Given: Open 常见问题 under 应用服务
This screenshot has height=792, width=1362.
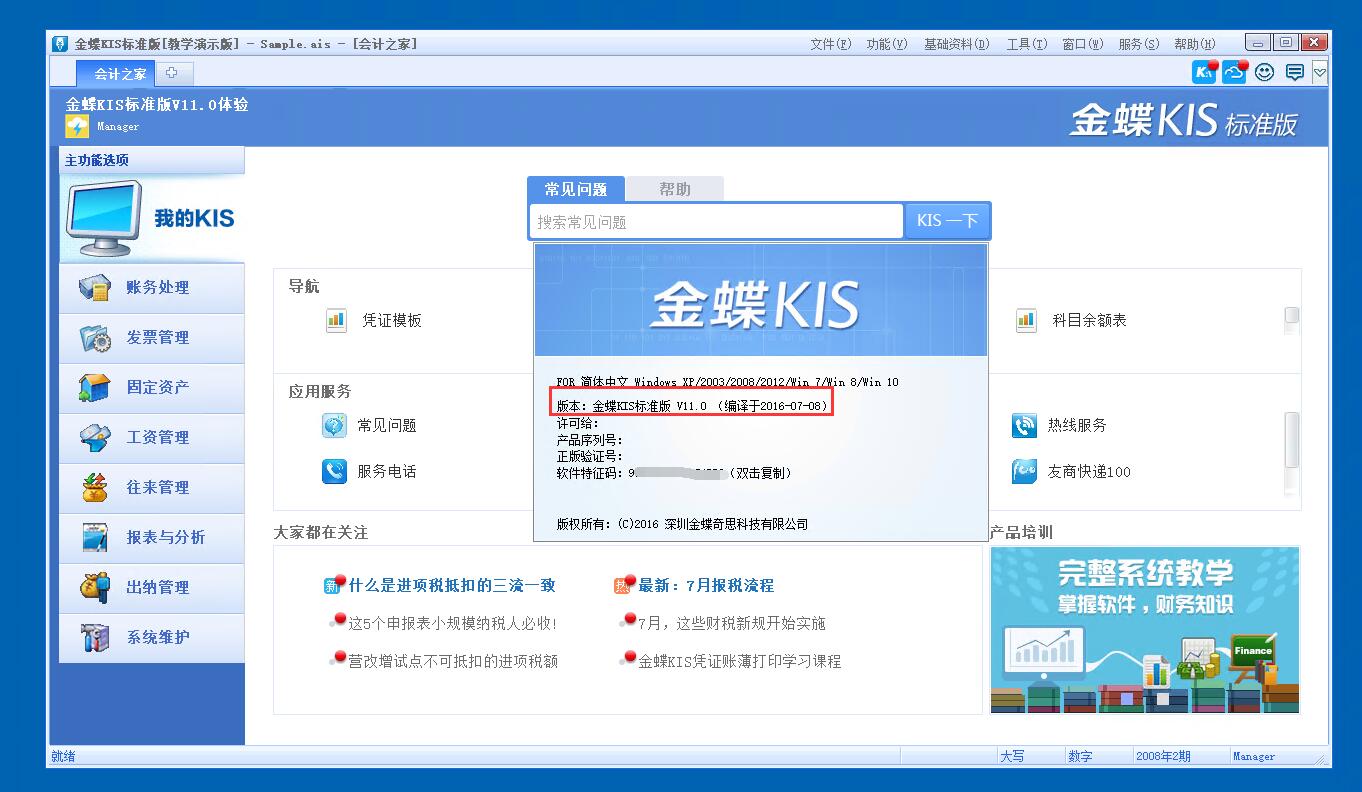Looking at the screenshot, I should click(x=387, y=426).
